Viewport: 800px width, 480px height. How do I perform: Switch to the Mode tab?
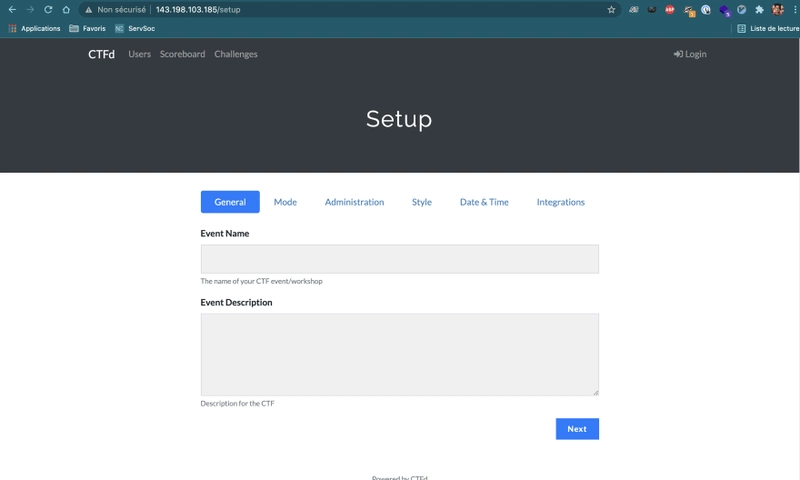tap(285, 202)
